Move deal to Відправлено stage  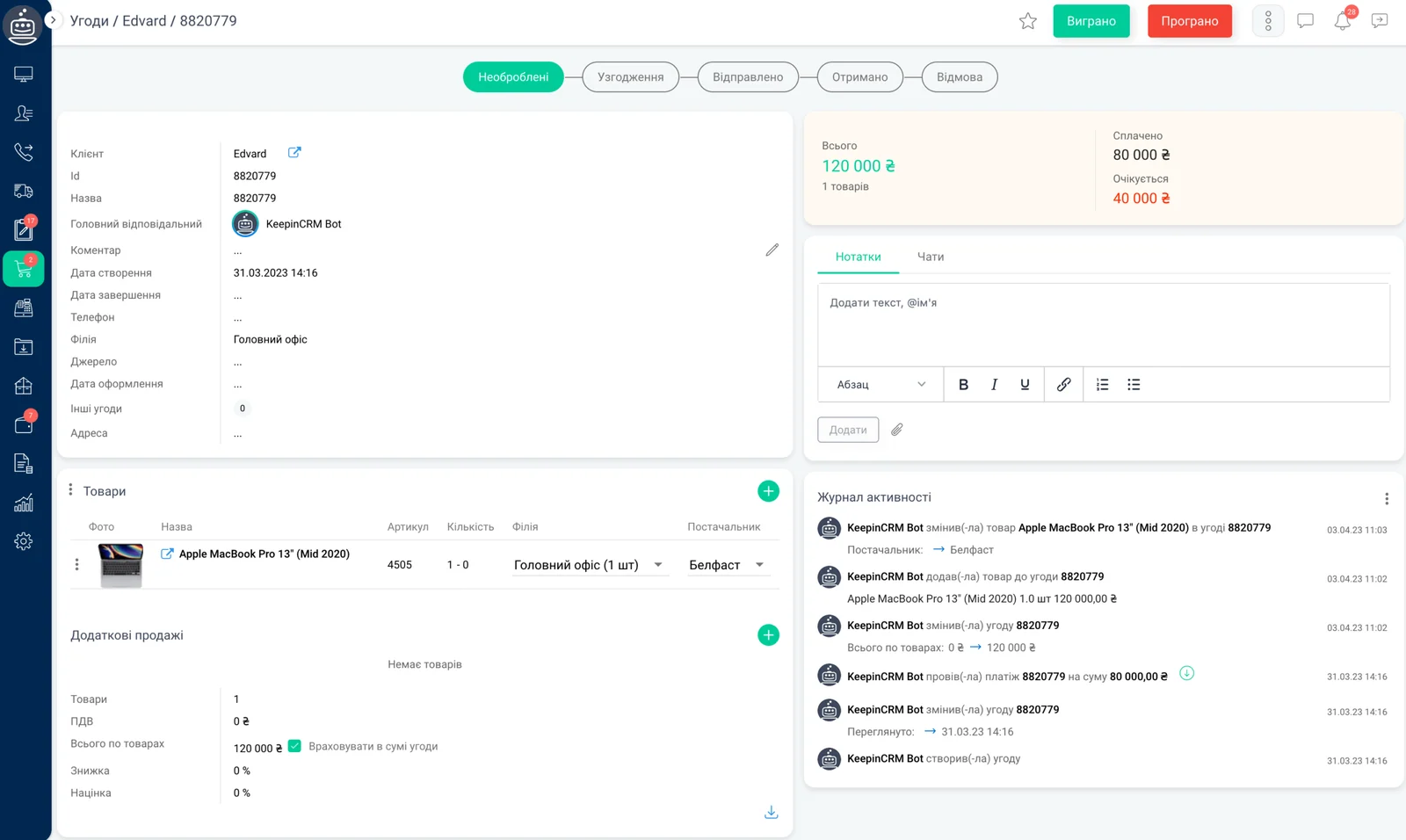click(x=748, y=77)
